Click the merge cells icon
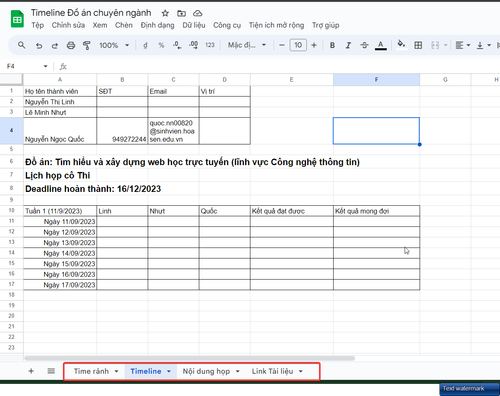 tap(435, 45)
